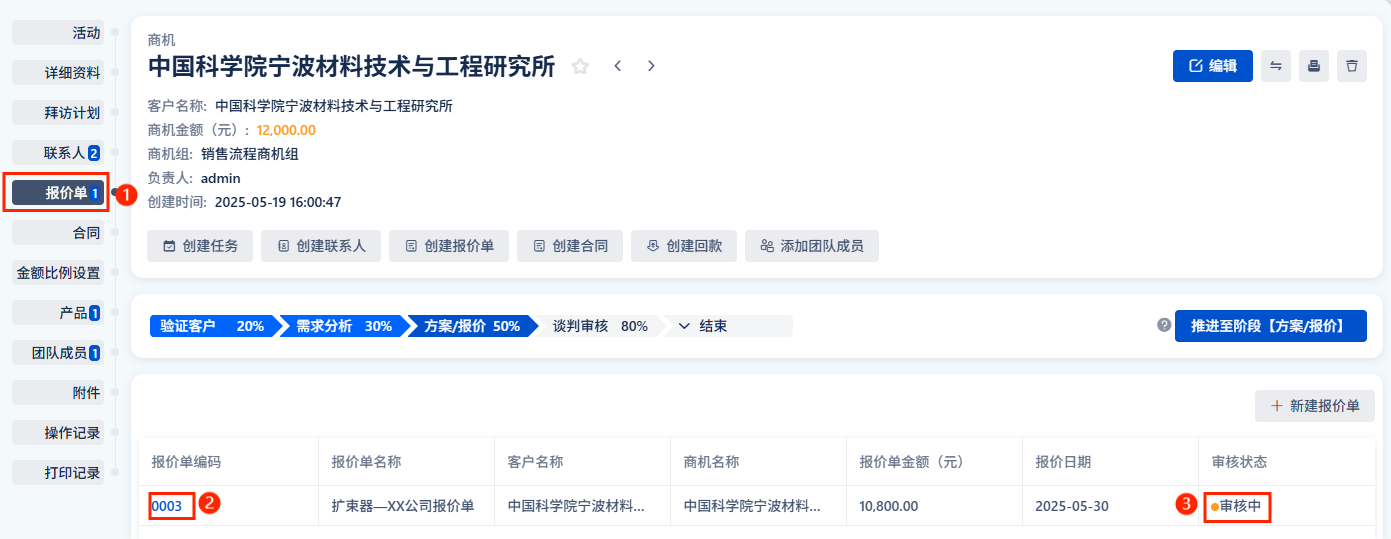Push stage with 推进至阶段【方案/报价】 button
The width and height of the screenshot is (1391, 539).
[x=1271, y=326]
